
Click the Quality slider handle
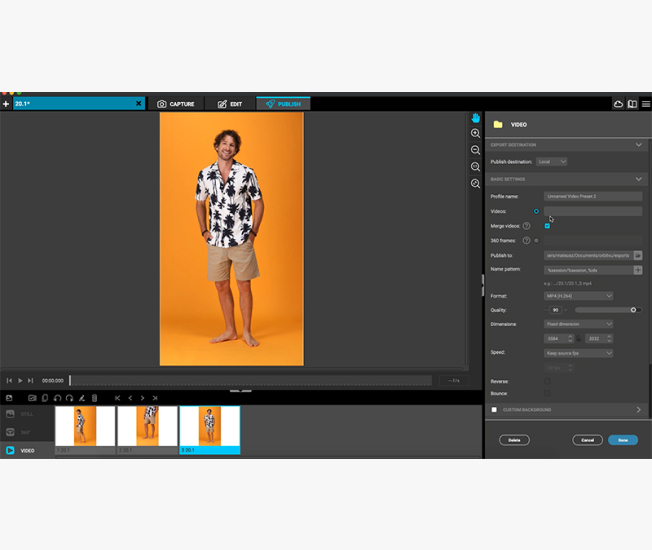tap(633, 310)
